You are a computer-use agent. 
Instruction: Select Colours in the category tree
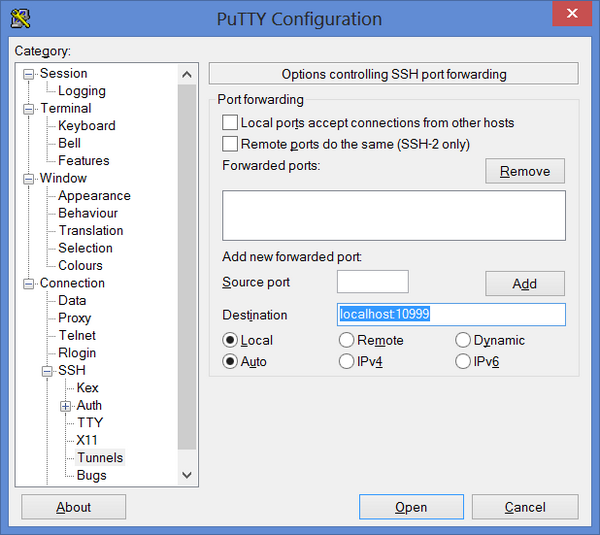tap(80, 265)
